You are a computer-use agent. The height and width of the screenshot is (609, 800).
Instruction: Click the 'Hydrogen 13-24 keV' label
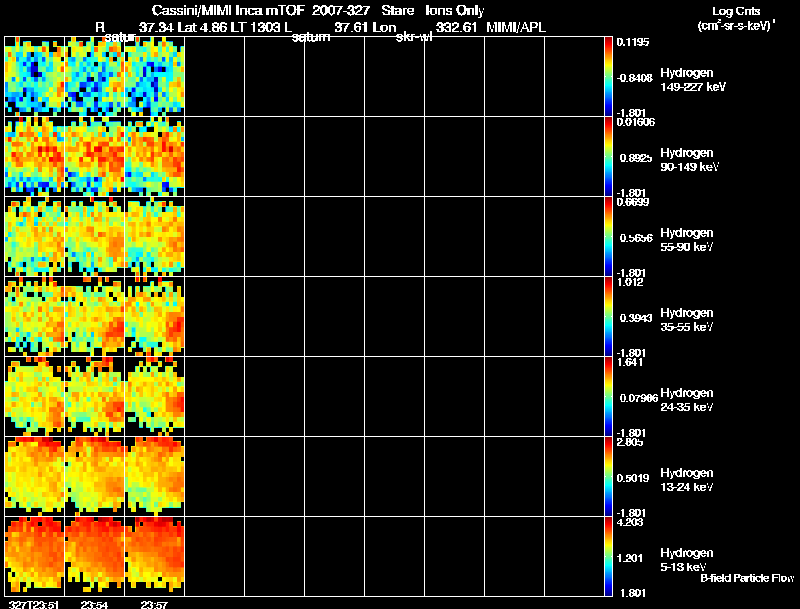(x=687, y=480)
